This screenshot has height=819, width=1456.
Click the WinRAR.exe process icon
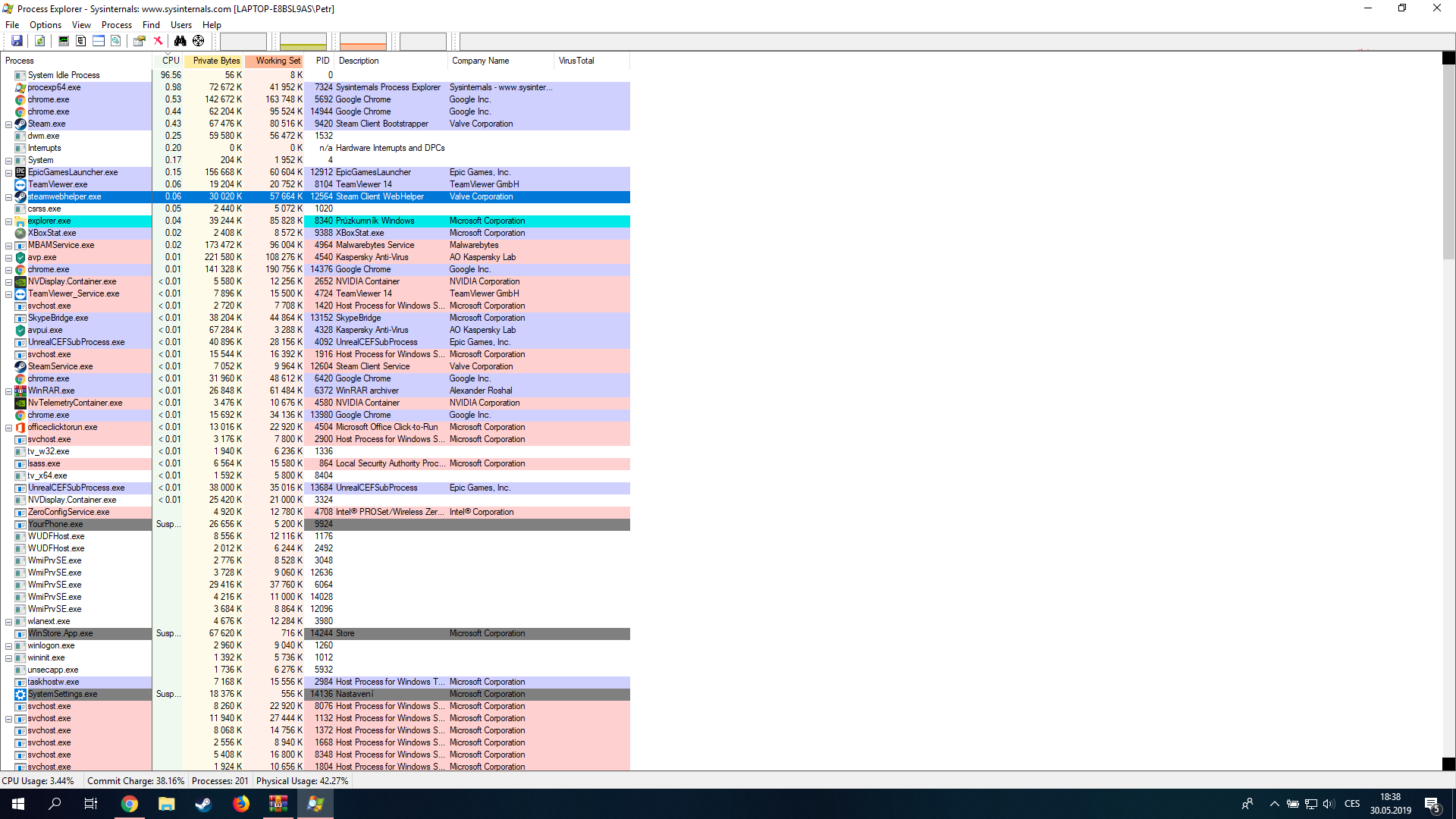tap(20, 391)
